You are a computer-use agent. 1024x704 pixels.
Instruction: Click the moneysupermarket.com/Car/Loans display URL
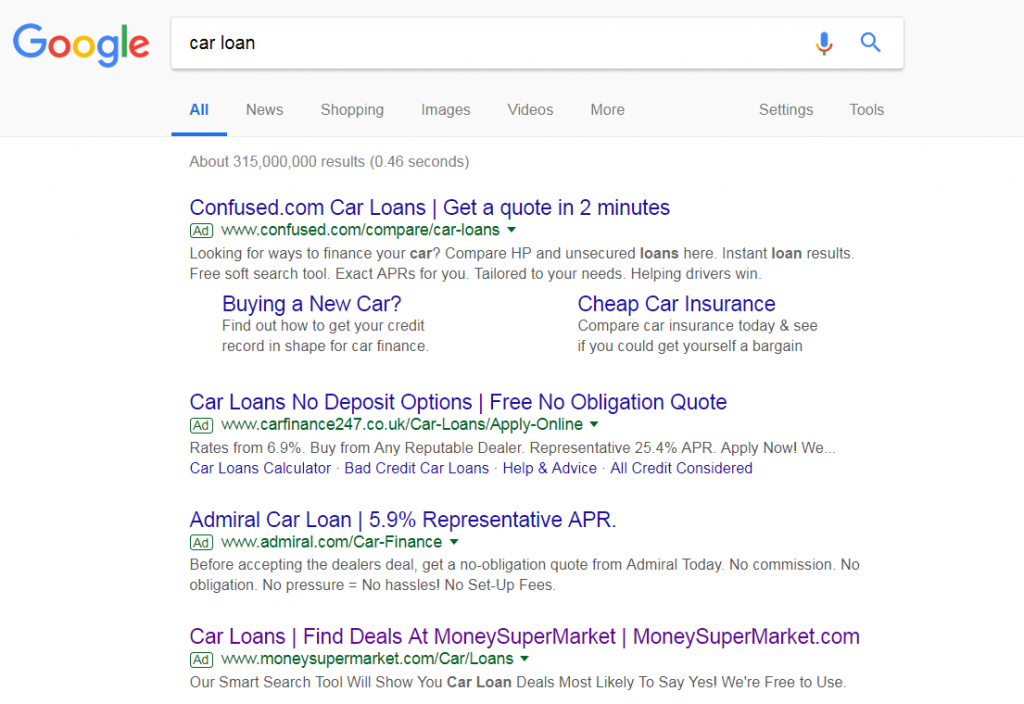[x=367, y=659]
